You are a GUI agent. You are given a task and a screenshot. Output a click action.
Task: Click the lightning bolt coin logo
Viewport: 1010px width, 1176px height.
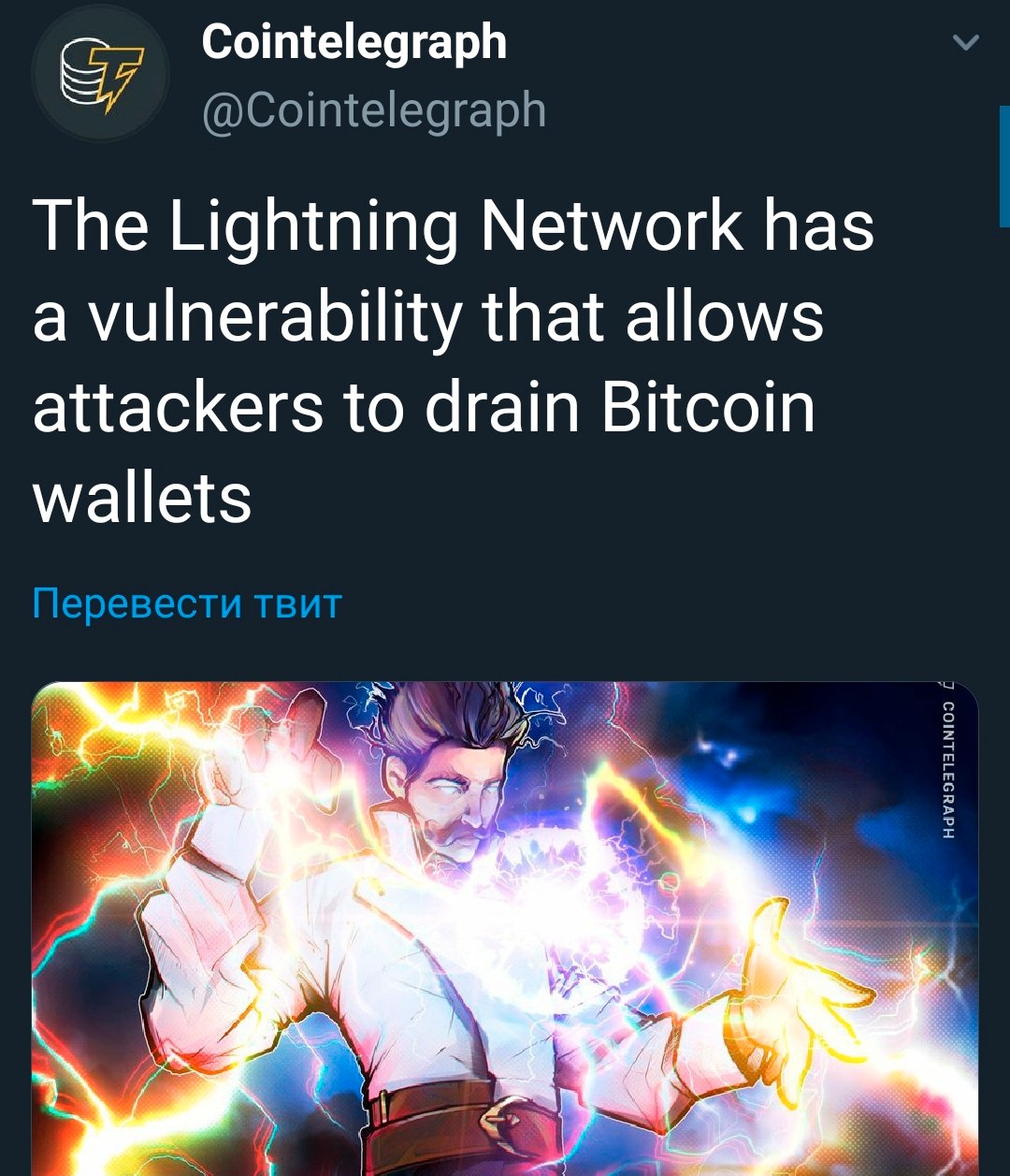pos(102,76)
